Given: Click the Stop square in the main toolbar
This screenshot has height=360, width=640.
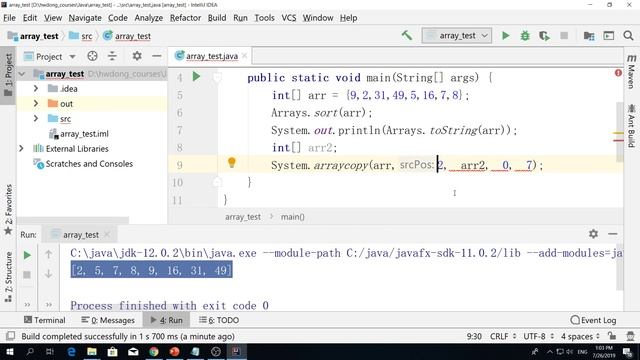Looking at the screenshot, I should point(564,36).
